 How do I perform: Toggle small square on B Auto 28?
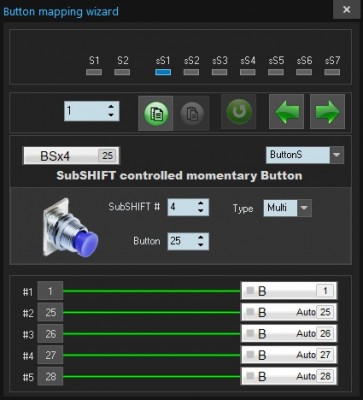[250, 376]
